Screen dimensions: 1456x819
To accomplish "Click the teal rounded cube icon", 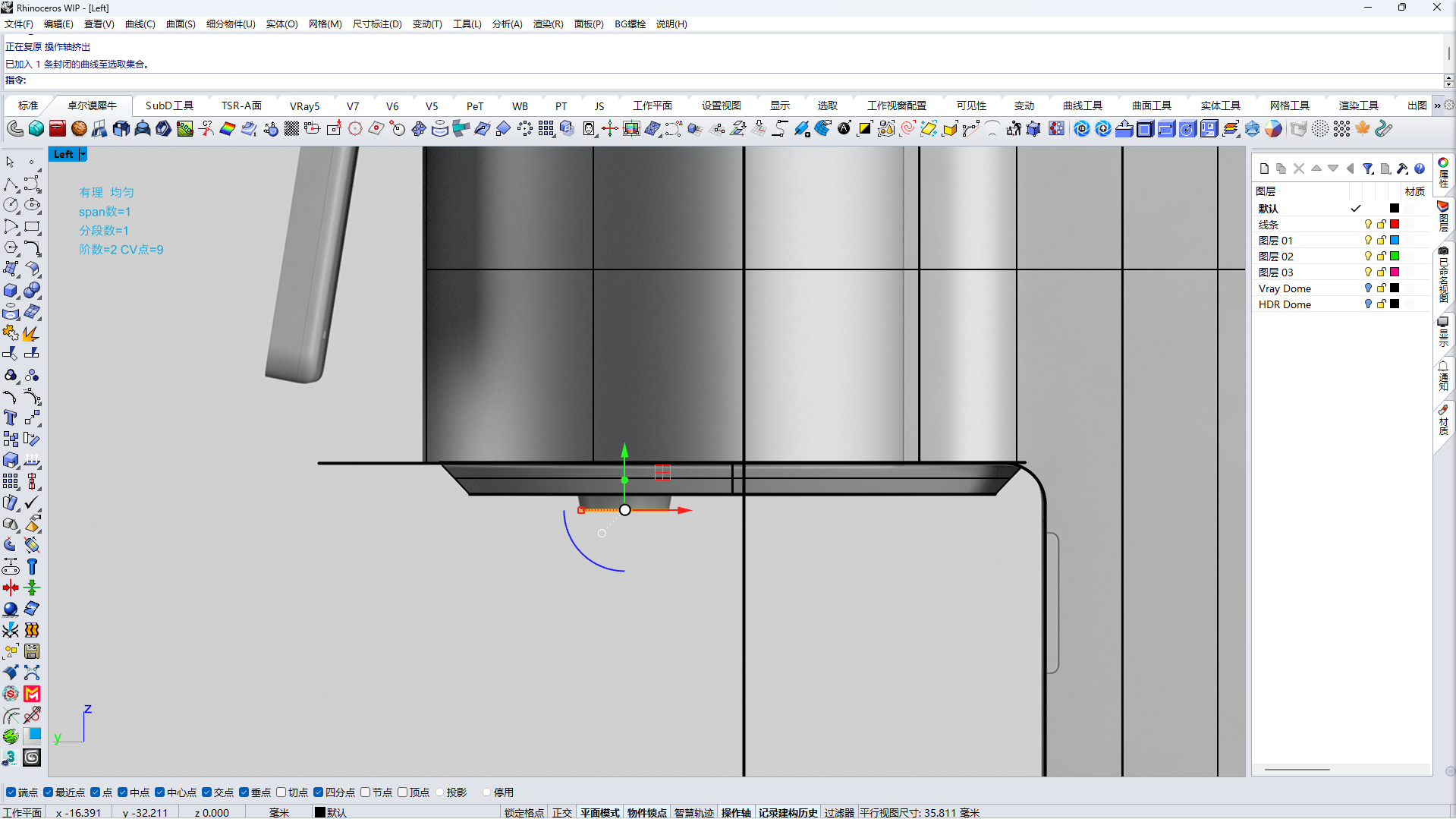I will click(x=36, y=129).
